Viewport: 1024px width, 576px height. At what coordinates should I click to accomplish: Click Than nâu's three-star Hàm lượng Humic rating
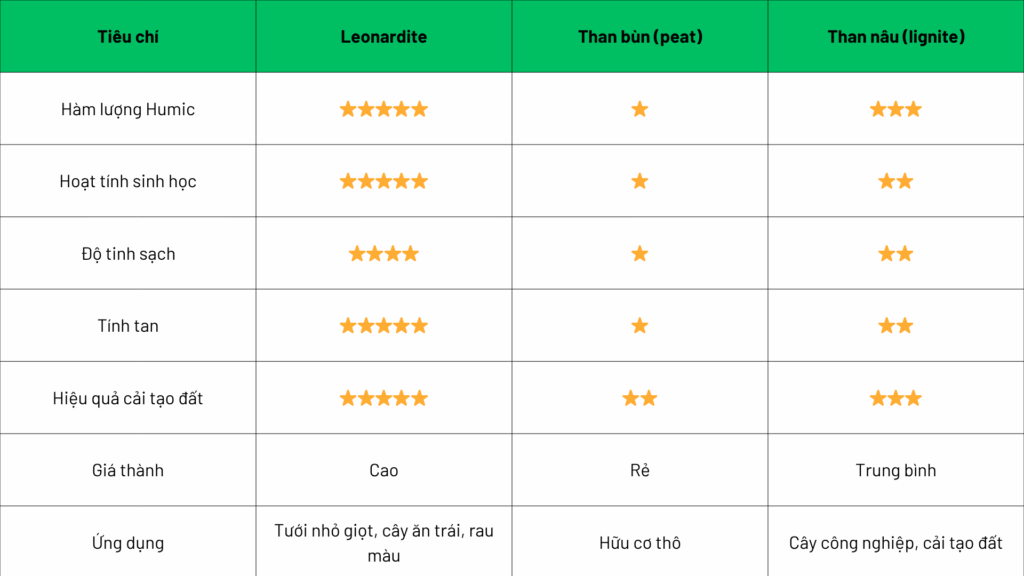pyautogui.click(x=895, y=109)
